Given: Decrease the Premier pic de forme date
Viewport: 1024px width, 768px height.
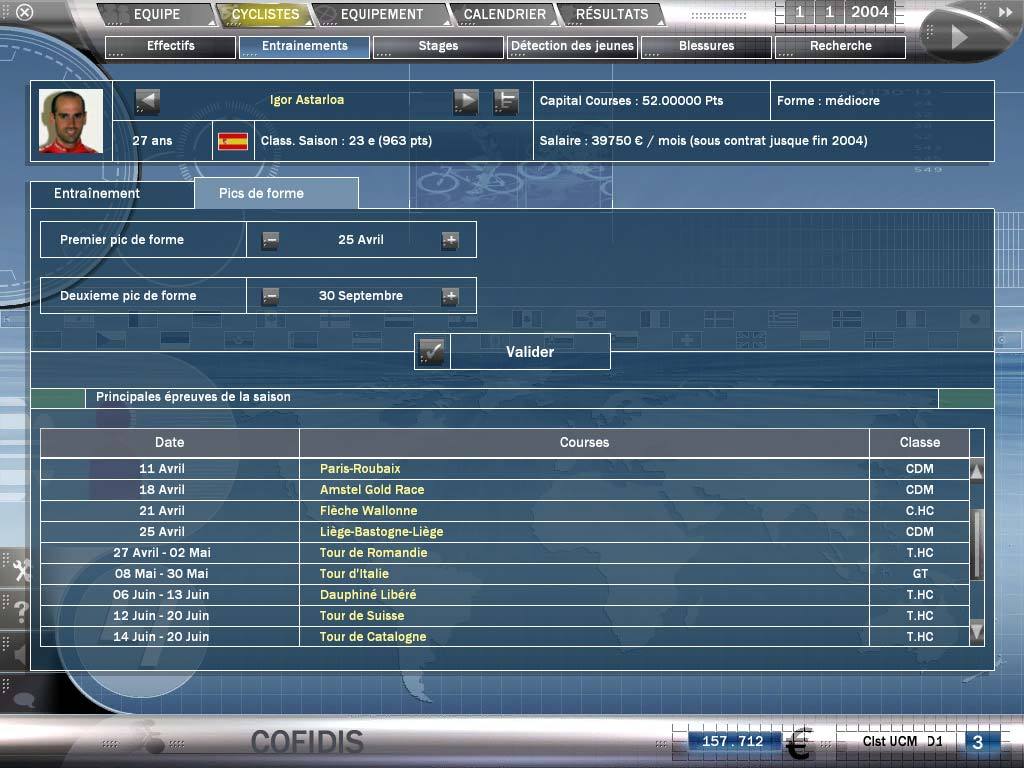Looking at the screenshot, I should (270, 240).
